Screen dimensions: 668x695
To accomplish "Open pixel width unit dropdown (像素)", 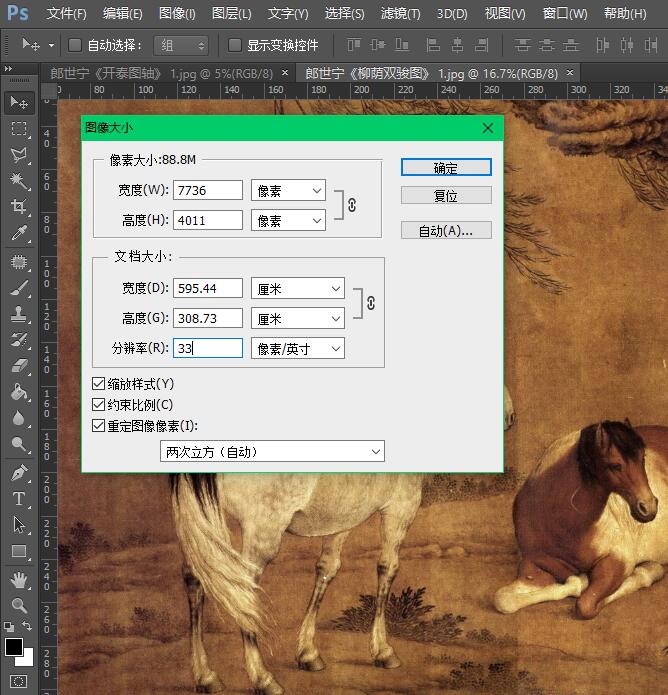I will pyautogui.click(x=289, y=191).
